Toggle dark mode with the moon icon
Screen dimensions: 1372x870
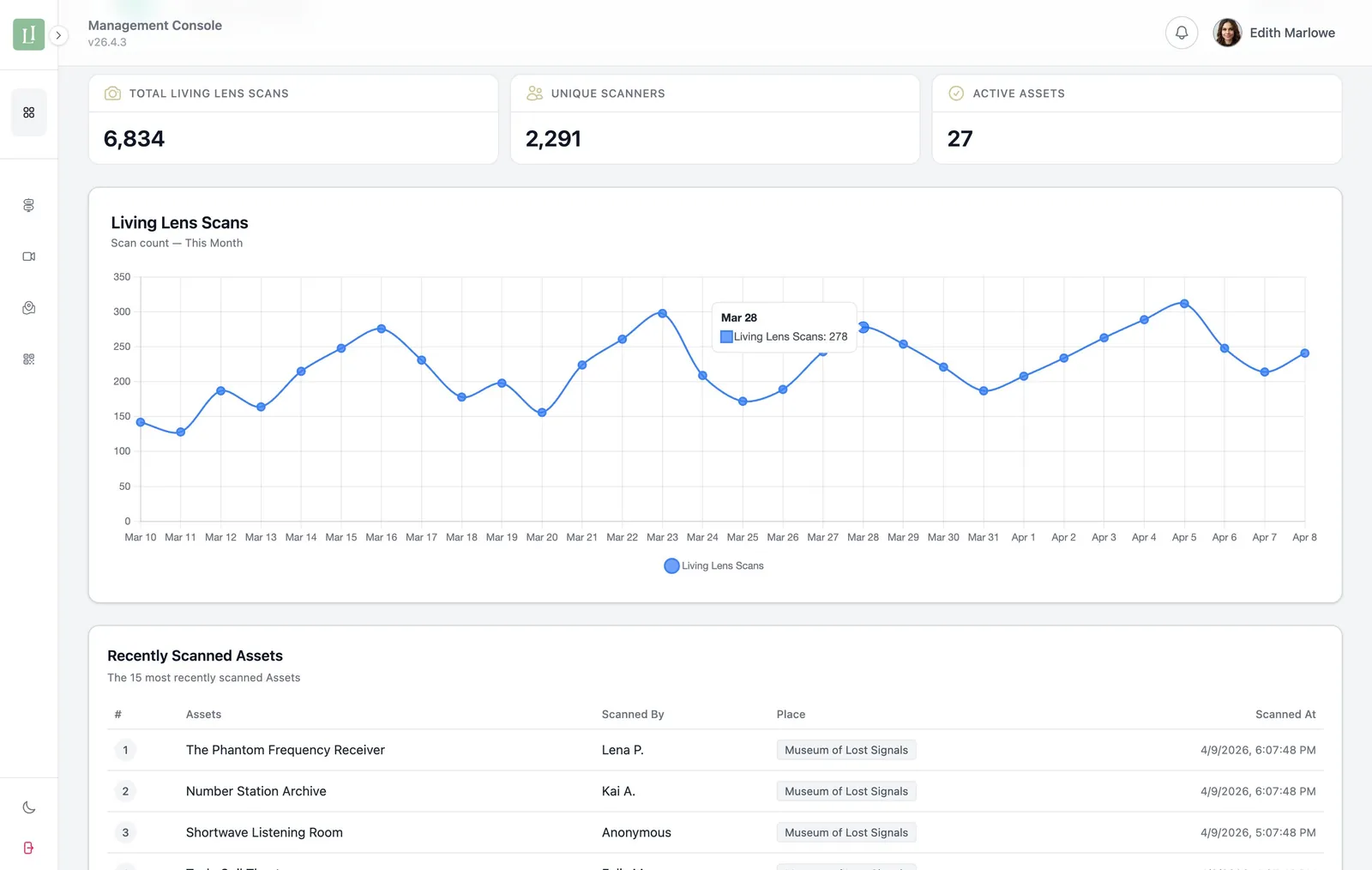pyautogui.click(x=29, y=807)
